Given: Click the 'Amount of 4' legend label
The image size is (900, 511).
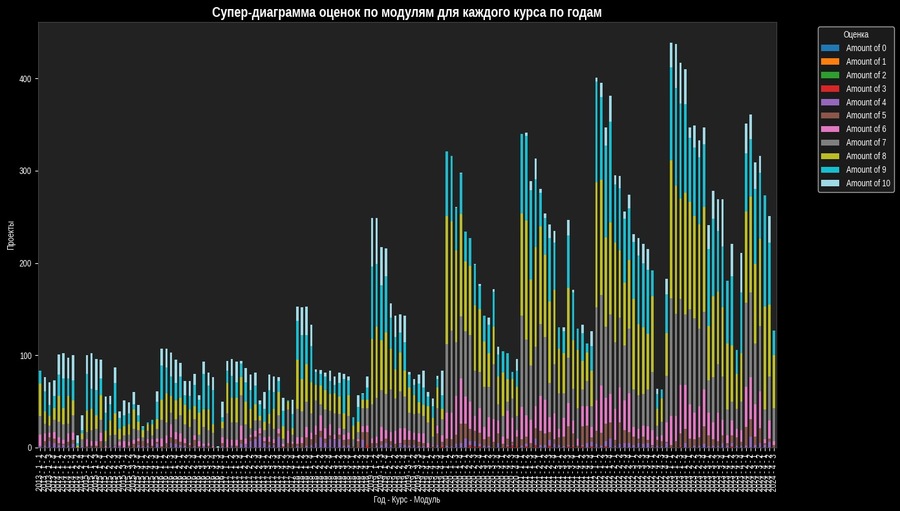Looking at the screenshot, I should tap(866, 102).
